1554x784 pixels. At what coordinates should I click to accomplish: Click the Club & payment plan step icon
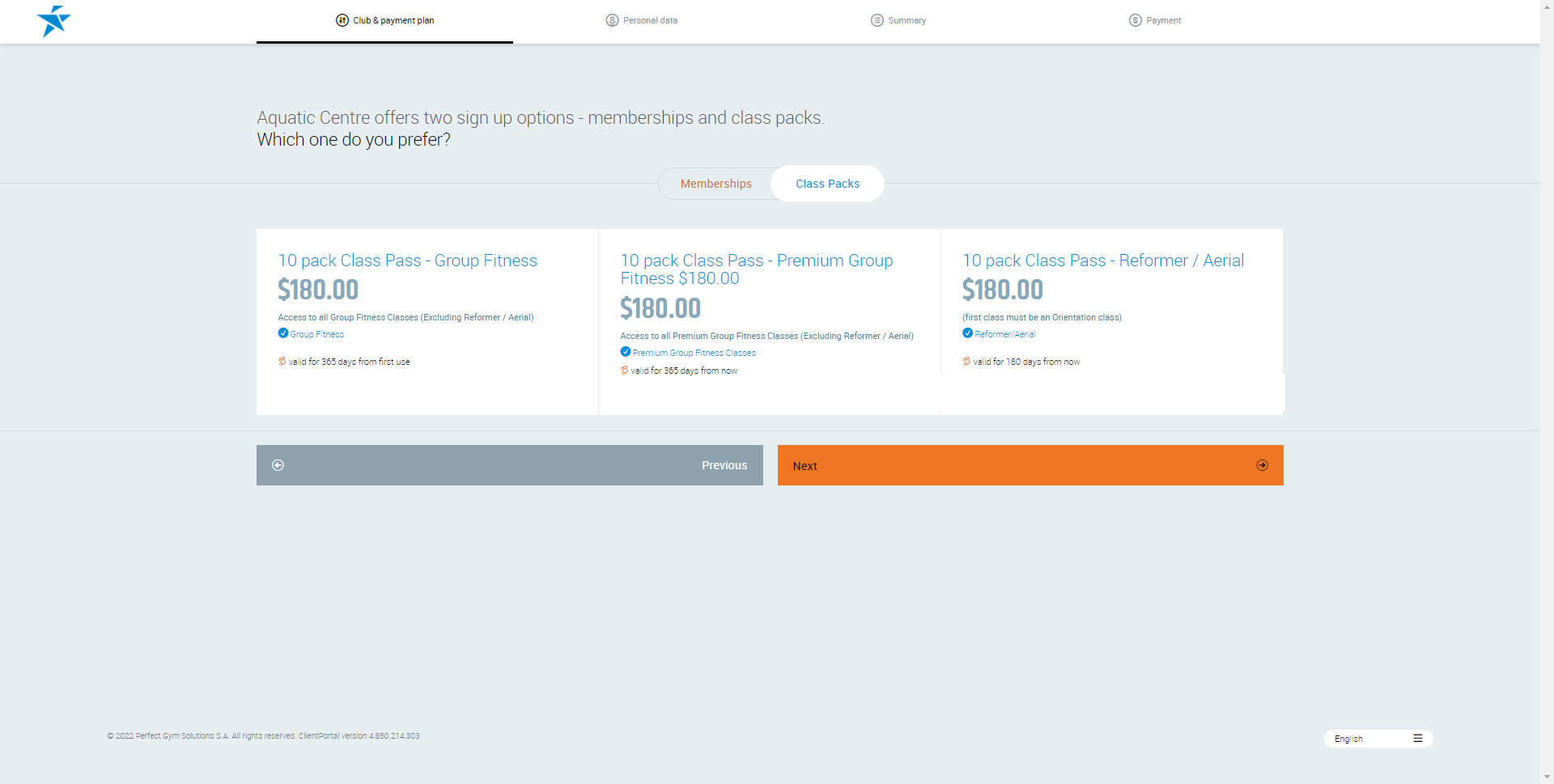click(x=342, y=20)
